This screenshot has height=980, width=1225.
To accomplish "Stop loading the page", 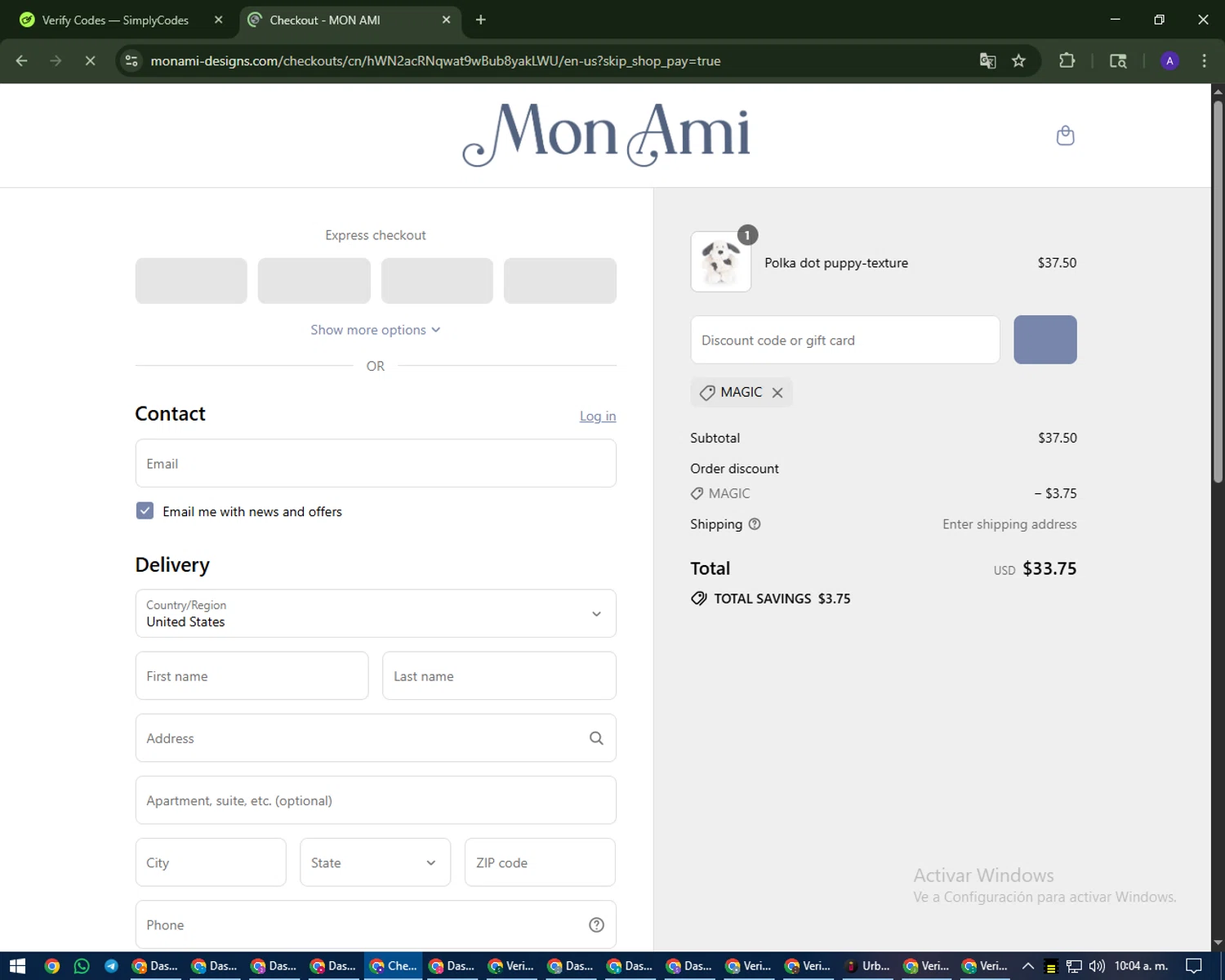I will (x=90, y=61).
